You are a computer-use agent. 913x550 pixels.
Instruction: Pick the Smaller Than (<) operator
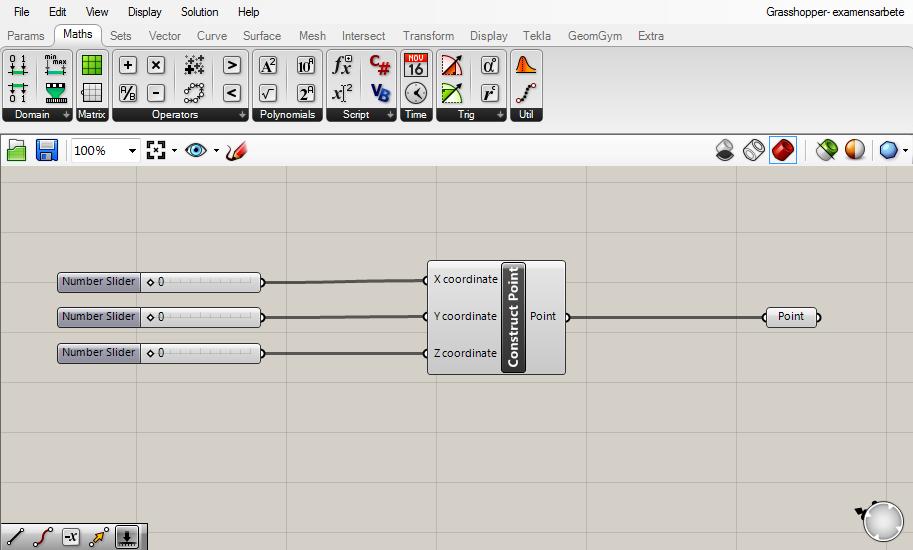click(x=232, y=93)
